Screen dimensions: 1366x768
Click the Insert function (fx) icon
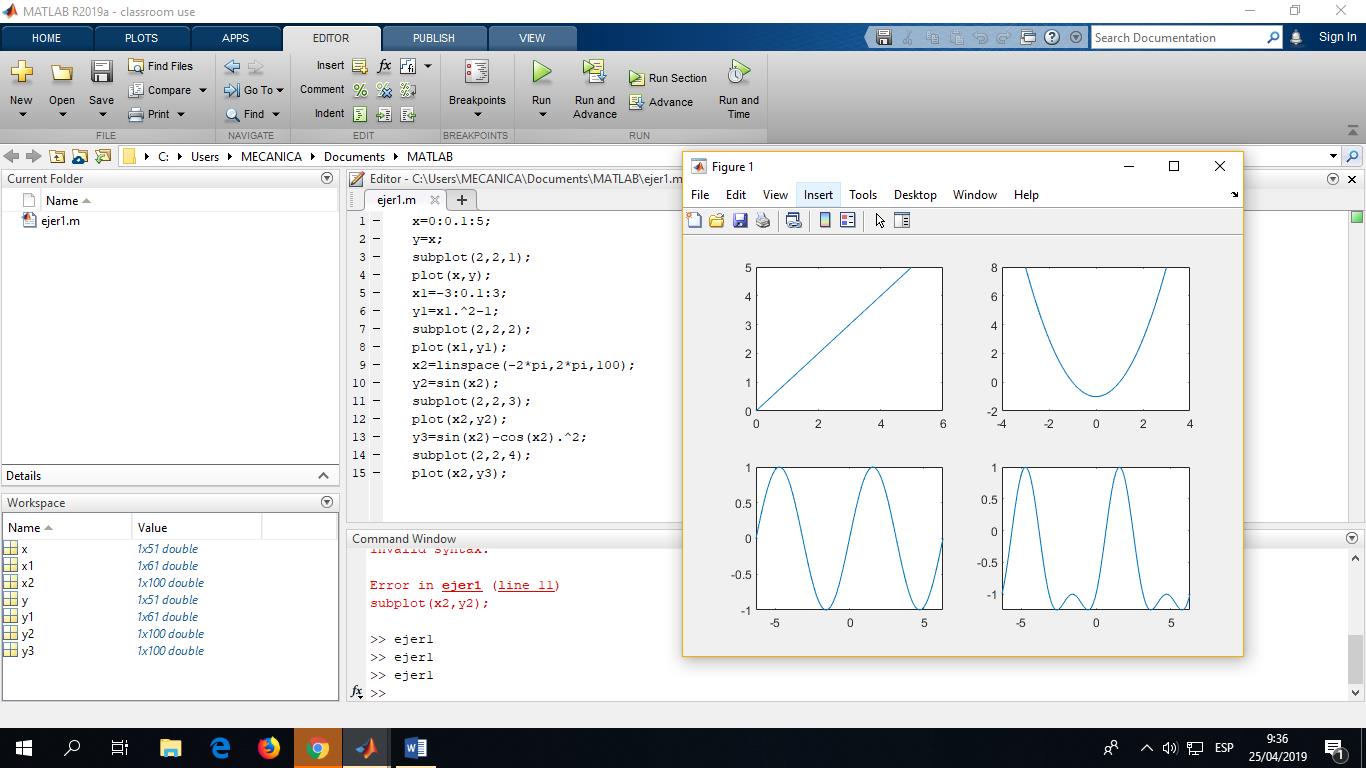tap(384, 66)
